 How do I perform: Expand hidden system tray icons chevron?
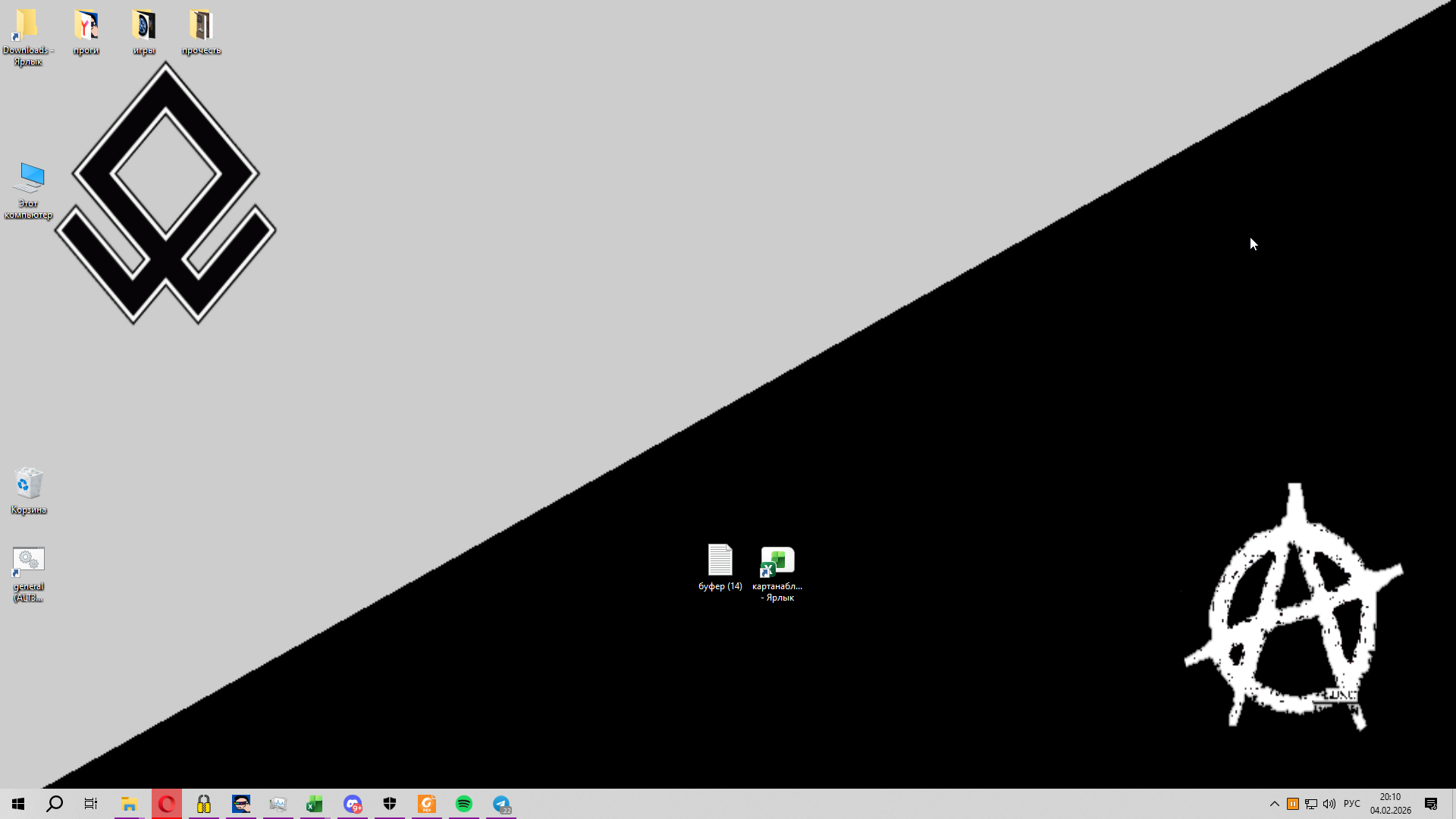(x=1274, y=804)
